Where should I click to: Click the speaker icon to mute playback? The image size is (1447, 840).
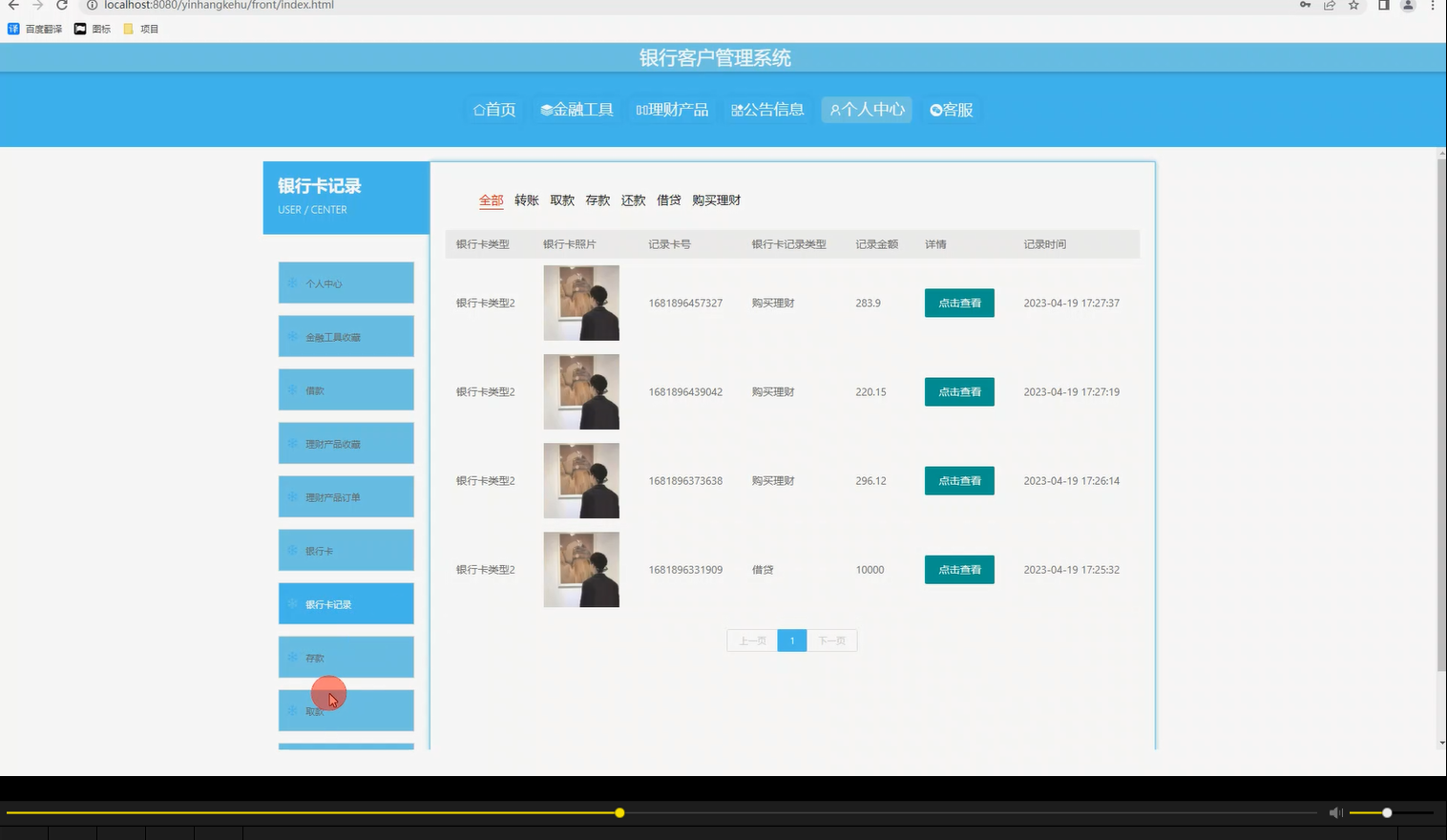[x=1335, y=812]
